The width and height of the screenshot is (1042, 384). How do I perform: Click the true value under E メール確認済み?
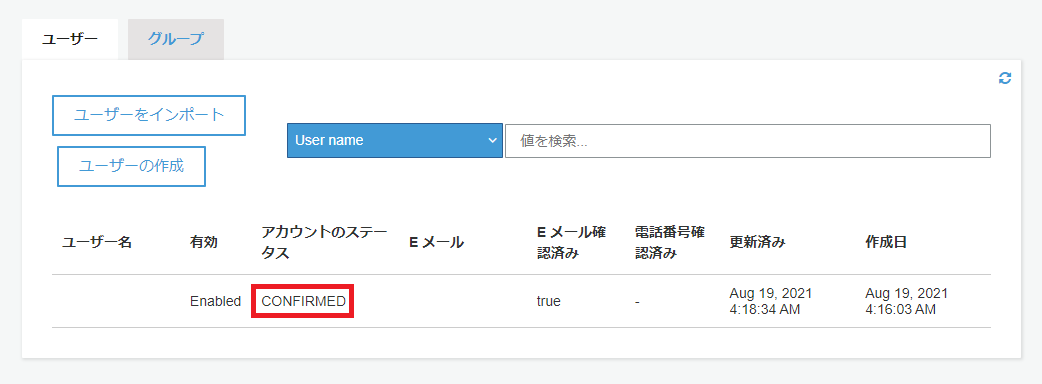click(548, 301)
